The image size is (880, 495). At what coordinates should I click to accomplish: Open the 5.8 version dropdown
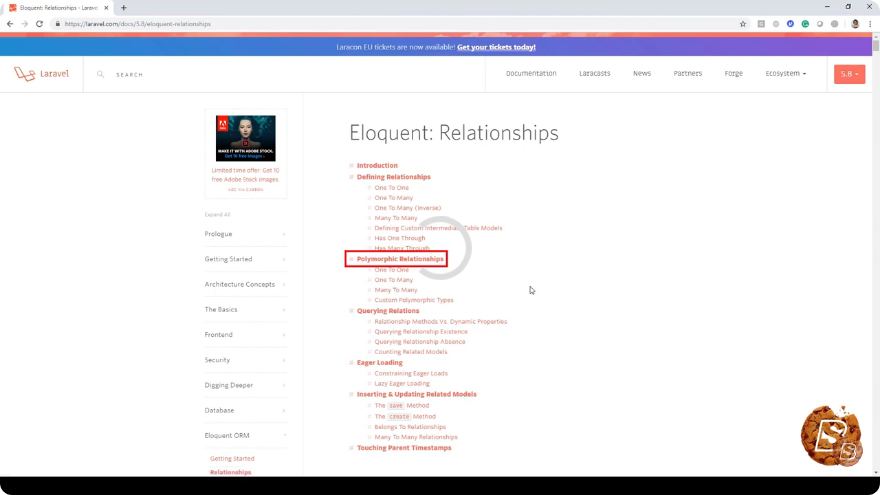(849, 74)
